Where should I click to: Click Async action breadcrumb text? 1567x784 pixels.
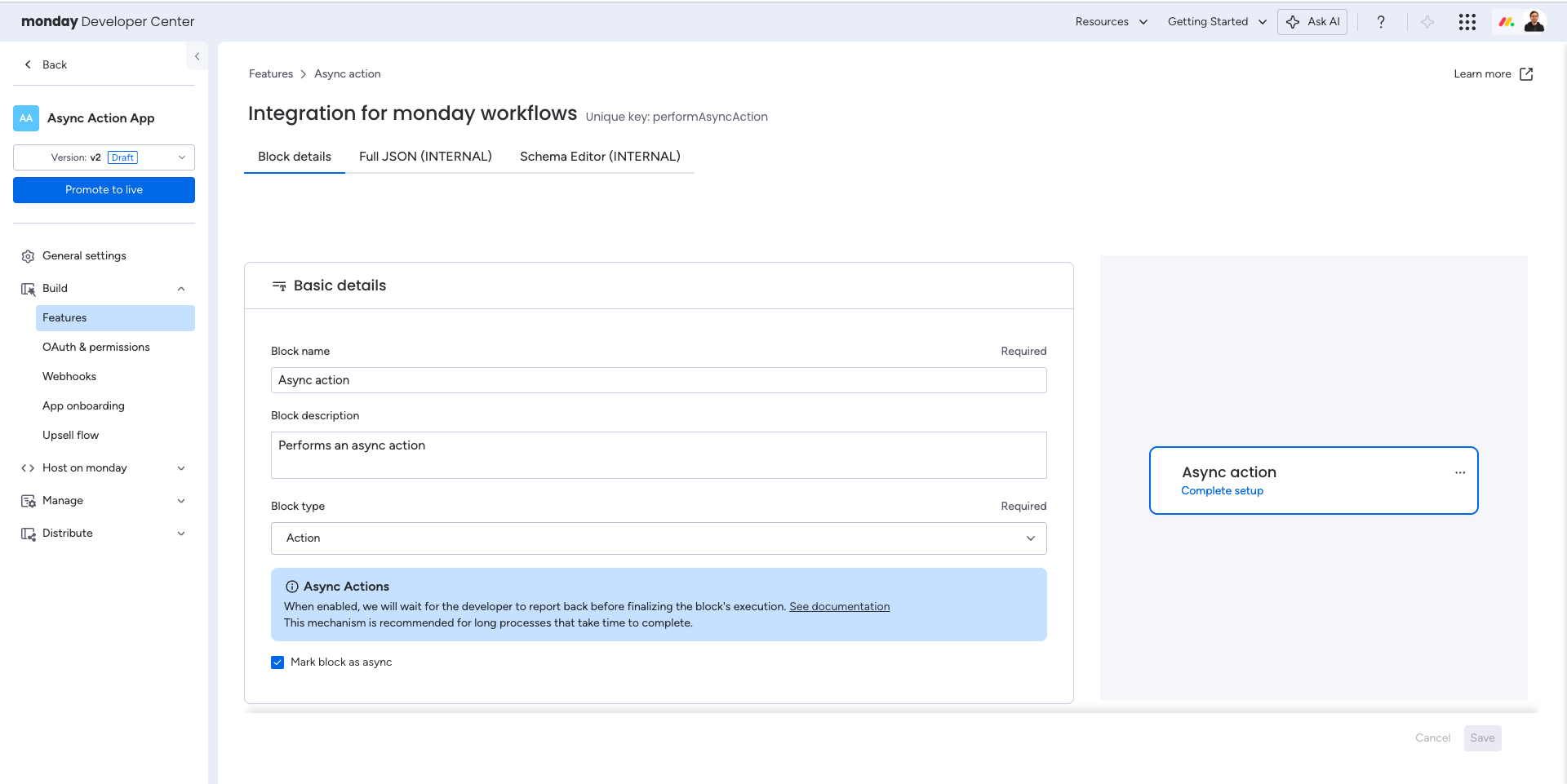(348, 74)
